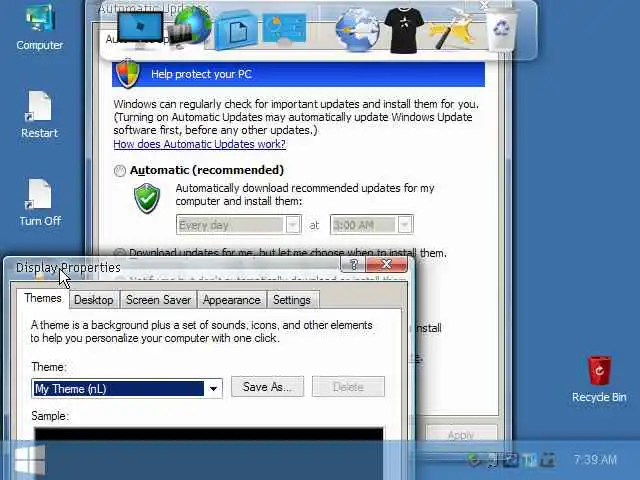This screenshot has height=480, width=640.
Task: Click the light blue TW tray icon
Action: tap(529, 460)
